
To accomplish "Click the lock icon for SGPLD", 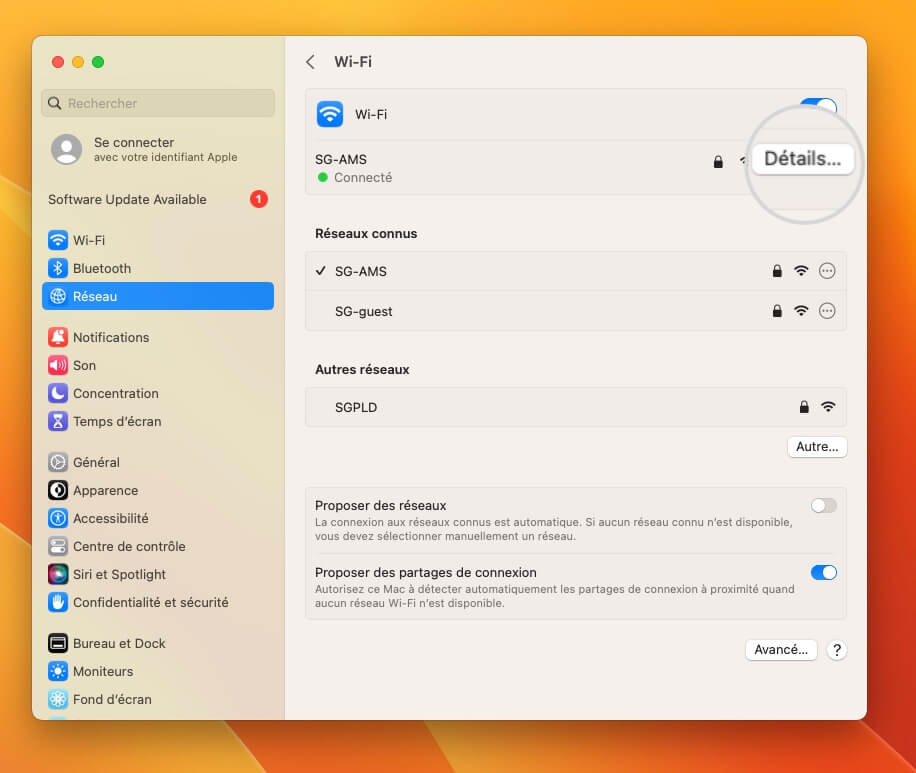I will 804,407.
